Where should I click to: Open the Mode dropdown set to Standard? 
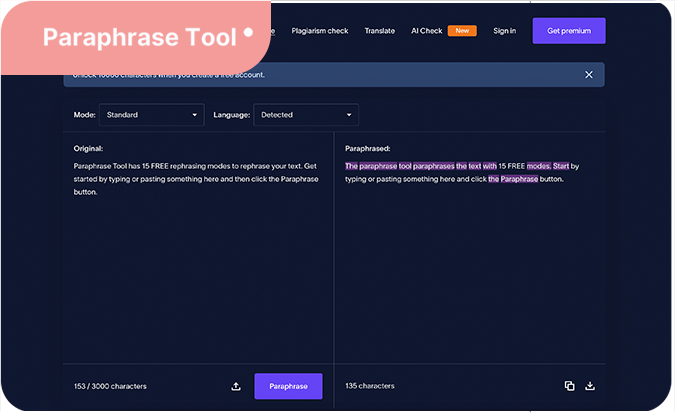click(x=151, y=115)
